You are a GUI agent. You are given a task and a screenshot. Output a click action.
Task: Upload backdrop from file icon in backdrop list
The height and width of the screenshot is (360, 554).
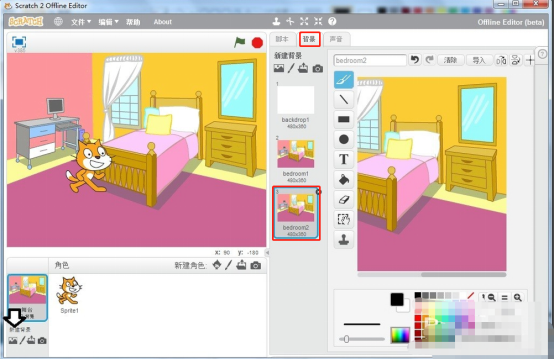point(303,68)
